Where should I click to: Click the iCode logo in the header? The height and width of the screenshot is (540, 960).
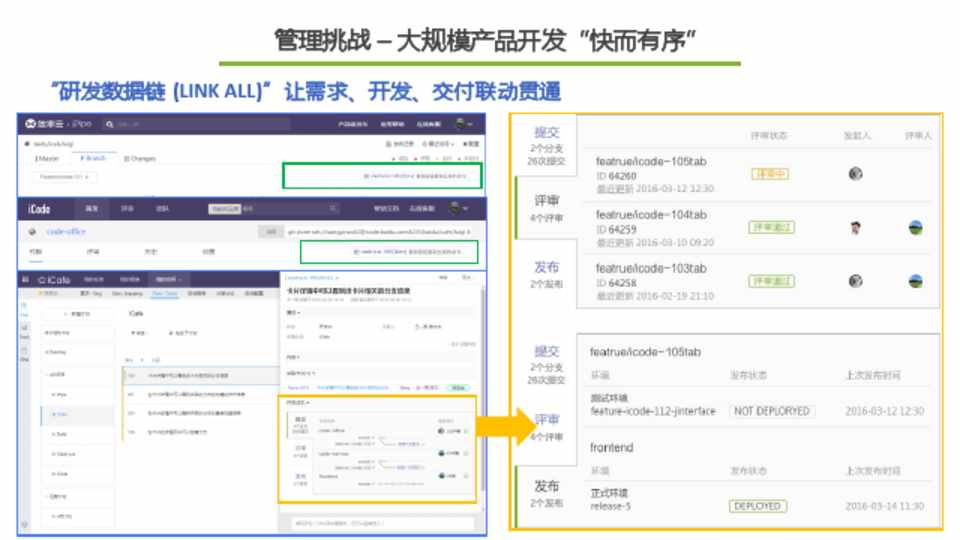click(42, 208)
